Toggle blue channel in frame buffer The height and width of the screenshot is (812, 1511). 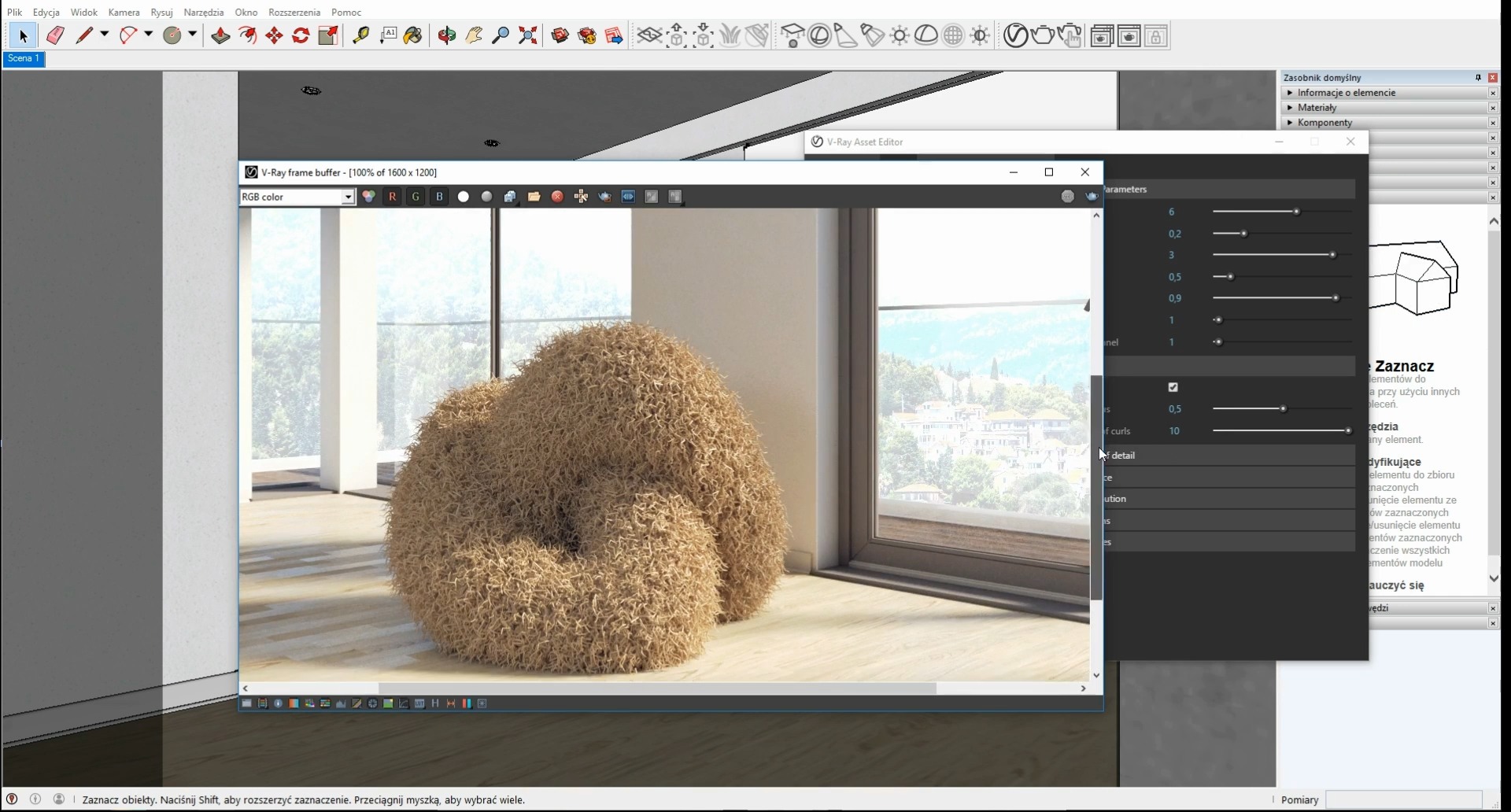tap(439, 197)
